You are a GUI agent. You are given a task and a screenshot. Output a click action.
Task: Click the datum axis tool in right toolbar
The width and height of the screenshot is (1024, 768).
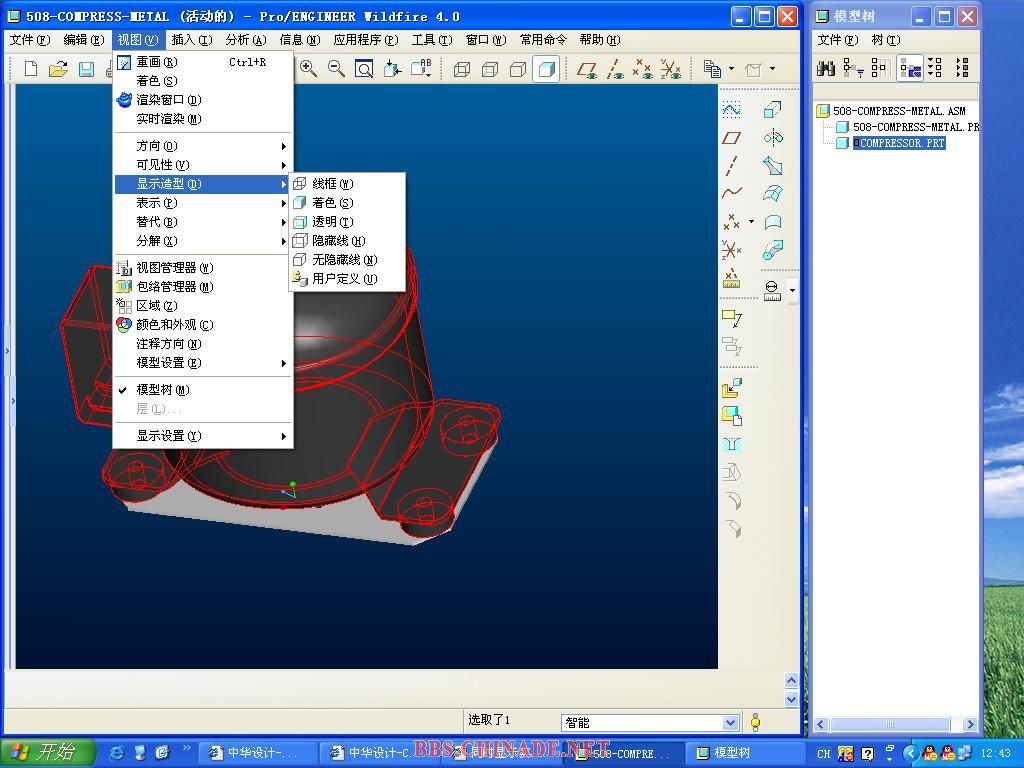(x=731, y=166)
